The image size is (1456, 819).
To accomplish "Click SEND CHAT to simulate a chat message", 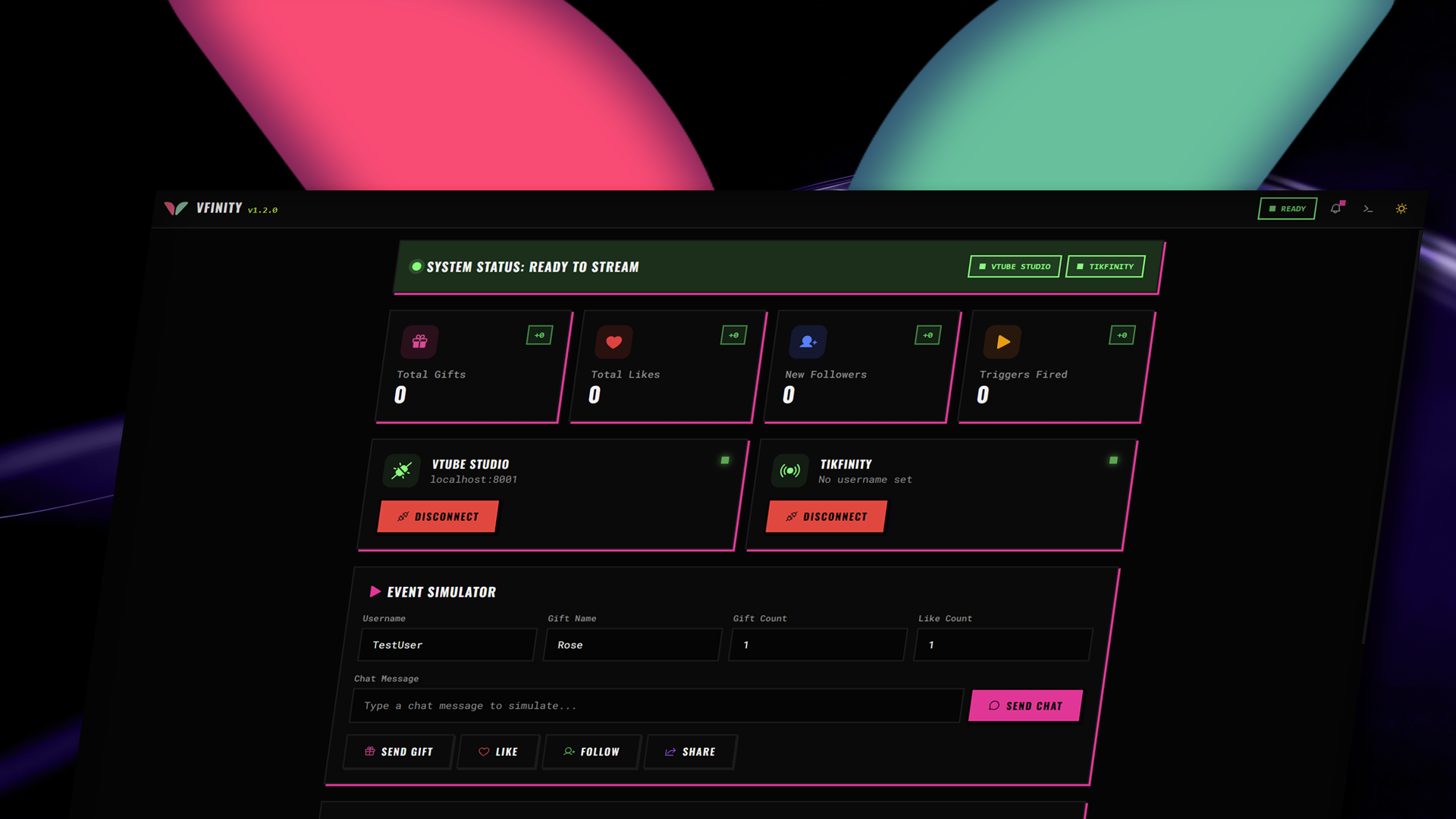I will [1025, 705].
